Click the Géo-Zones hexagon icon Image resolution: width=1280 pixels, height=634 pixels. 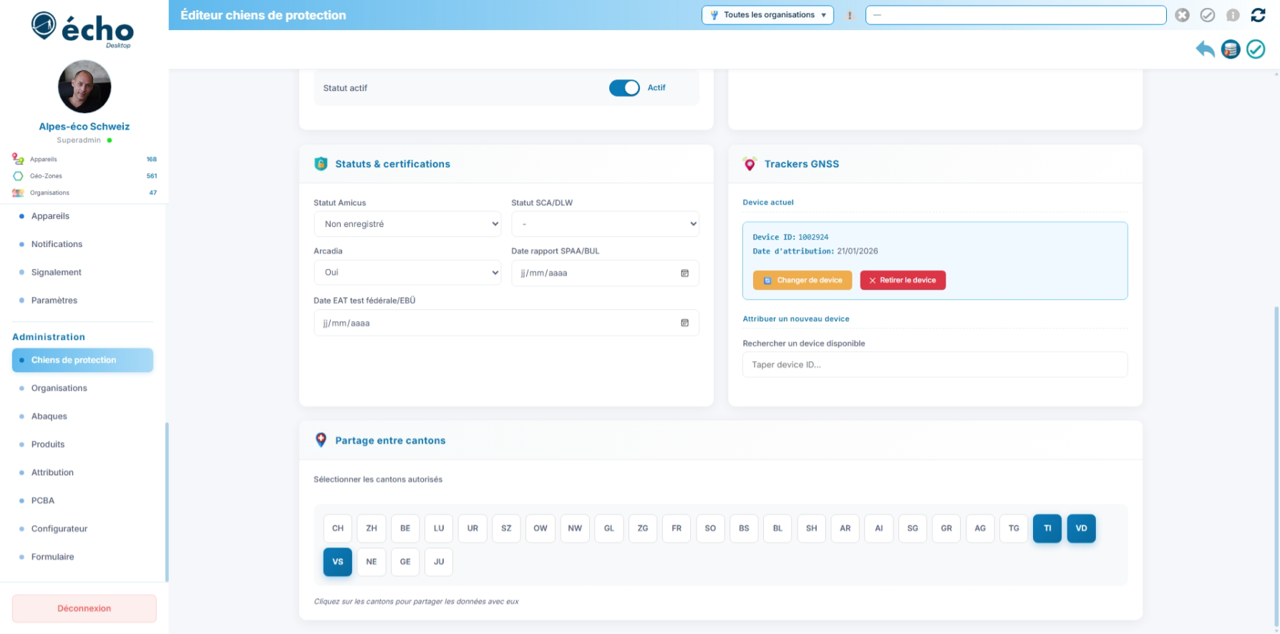(18, 176)
